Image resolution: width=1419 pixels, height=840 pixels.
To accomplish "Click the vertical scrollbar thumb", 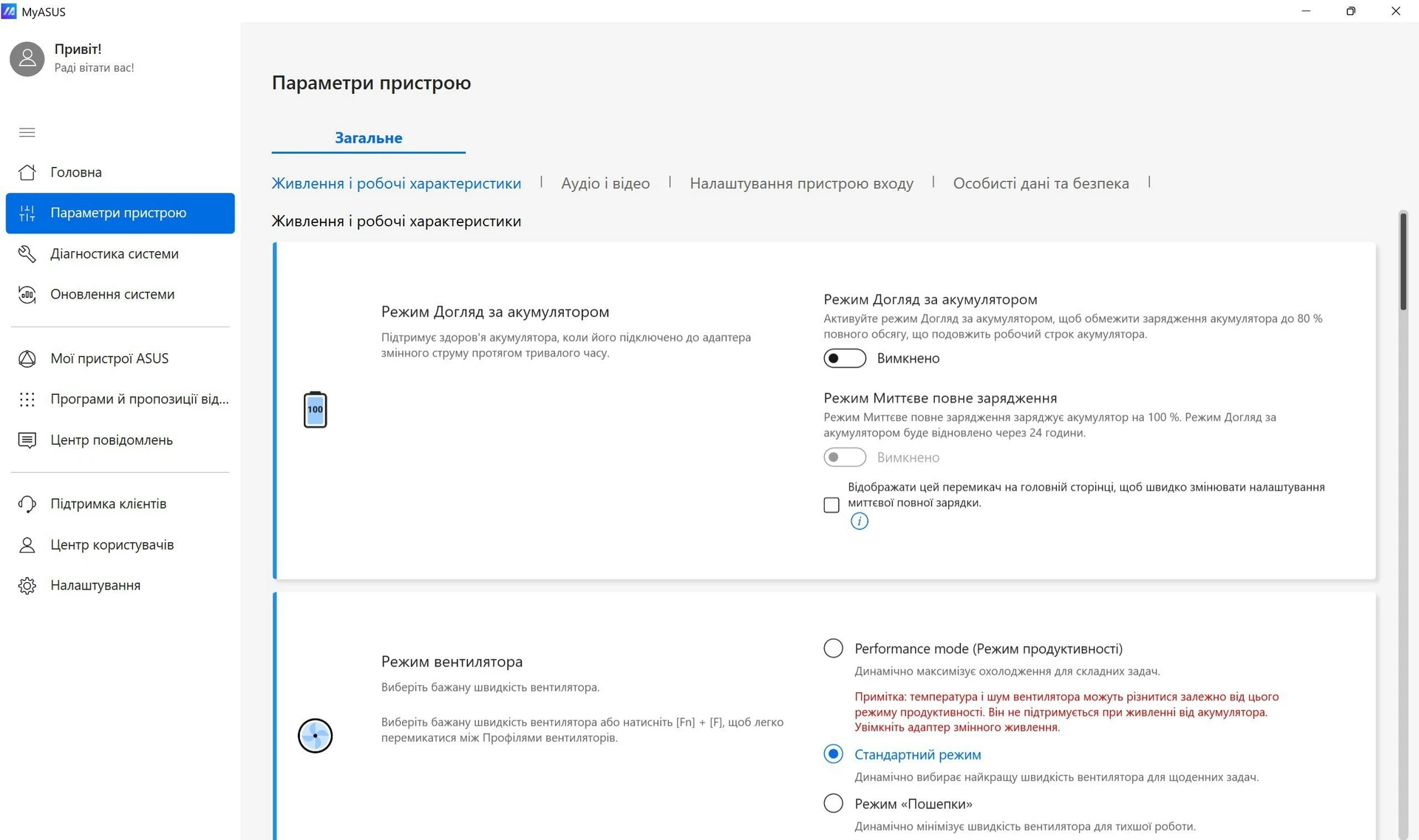I will pyautogui.click(x=1403, y=261).
